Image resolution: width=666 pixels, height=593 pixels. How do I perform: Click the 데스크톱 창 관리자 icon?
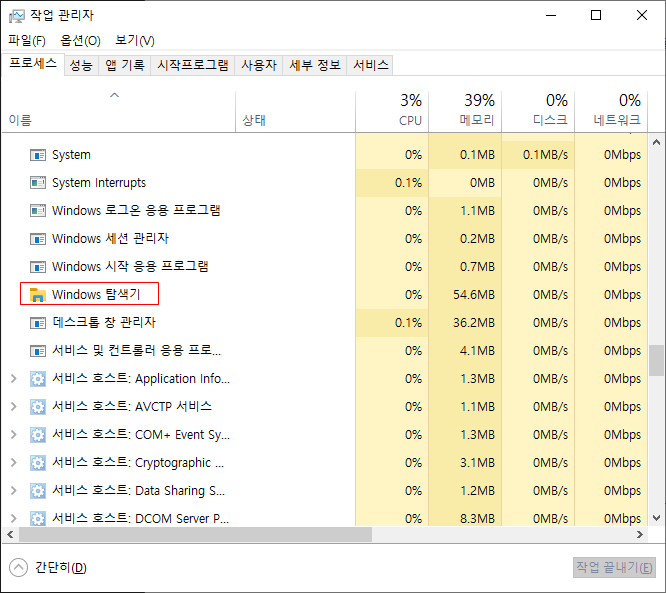click(38, 323)
